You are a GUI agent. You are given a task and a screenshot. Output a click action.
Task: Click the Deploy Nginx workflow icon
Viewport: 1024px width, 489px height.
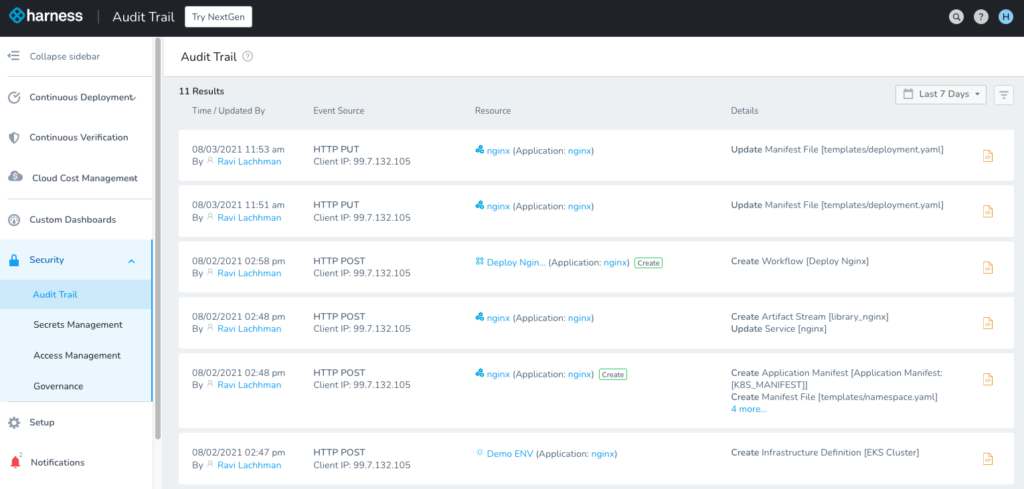click(x=480, y=262)
